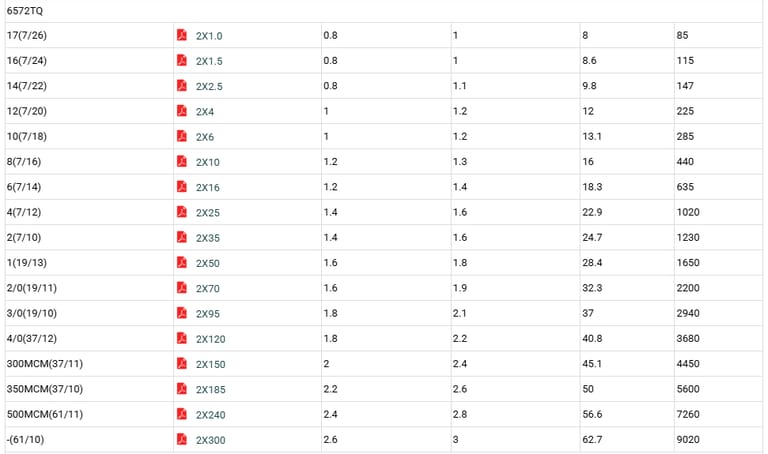Image resolution: width=768 pixels, height=454 pixels.
Task: Click the PDF icon for 2X35
Action: click(x=182, y=237)
